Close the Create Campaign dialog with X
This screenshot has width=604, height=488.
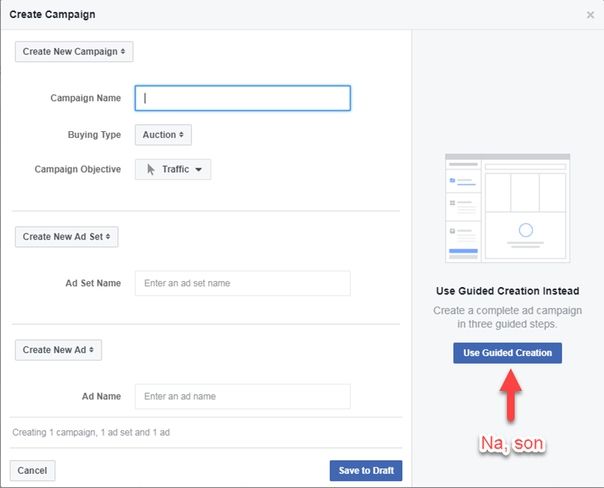(590, 15)
